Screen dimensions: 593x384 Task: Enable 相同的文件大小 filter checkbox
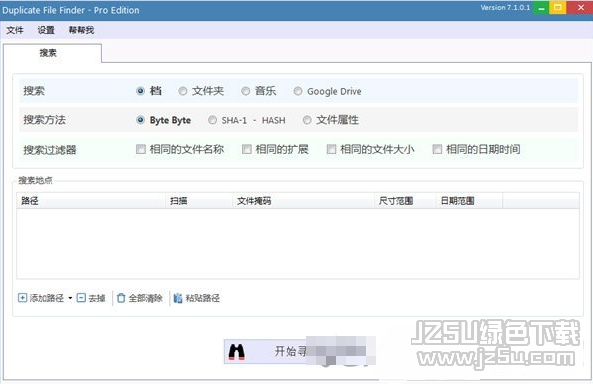pos(331,149)
